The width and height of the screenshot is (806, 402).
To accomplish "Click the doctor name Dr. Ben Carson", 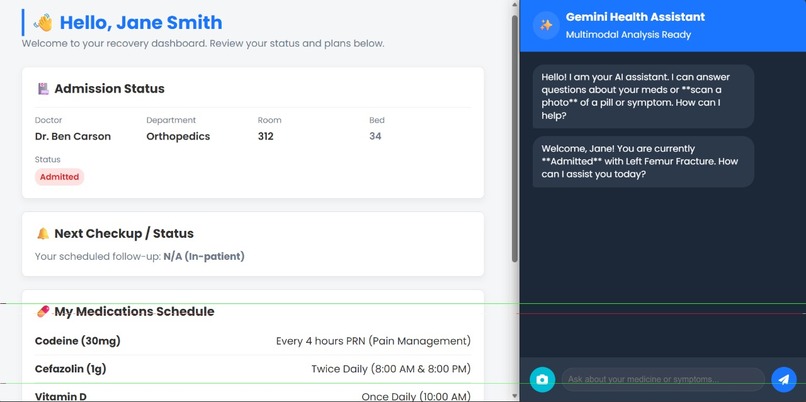I will point(73,137).
